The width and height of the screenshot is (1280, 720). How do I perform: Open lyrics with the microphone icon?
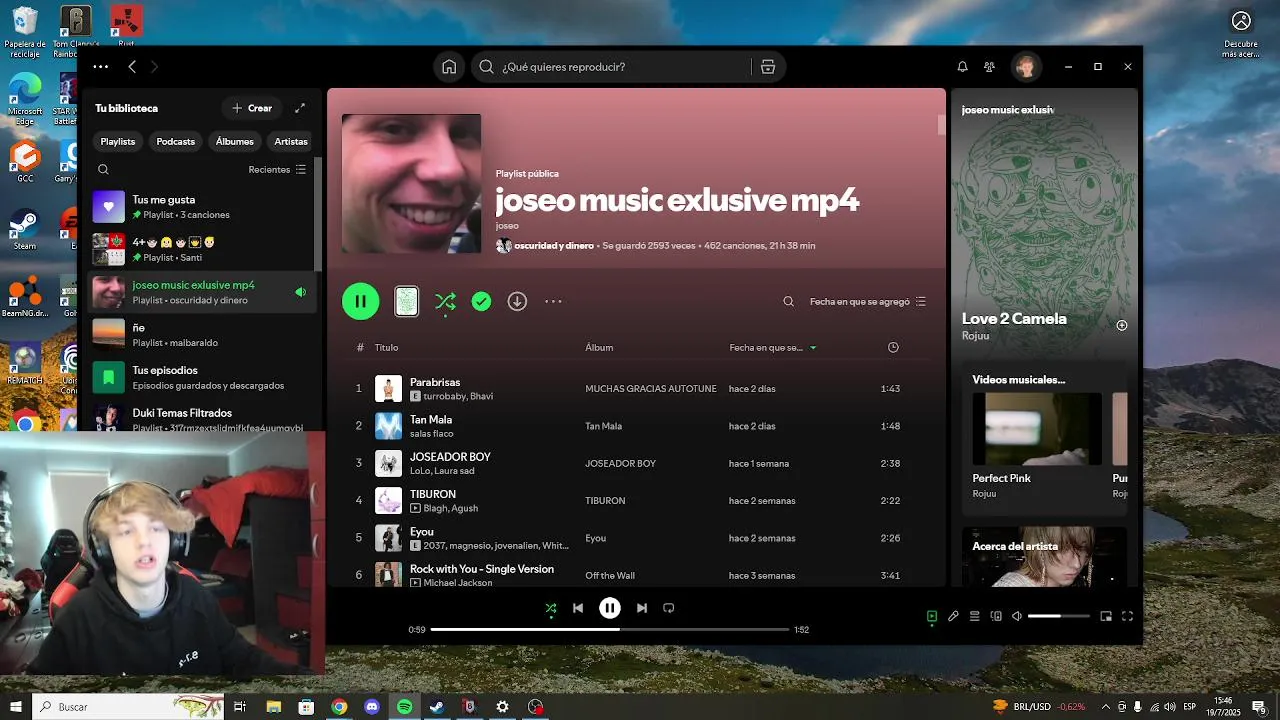[x=953, y=617]
